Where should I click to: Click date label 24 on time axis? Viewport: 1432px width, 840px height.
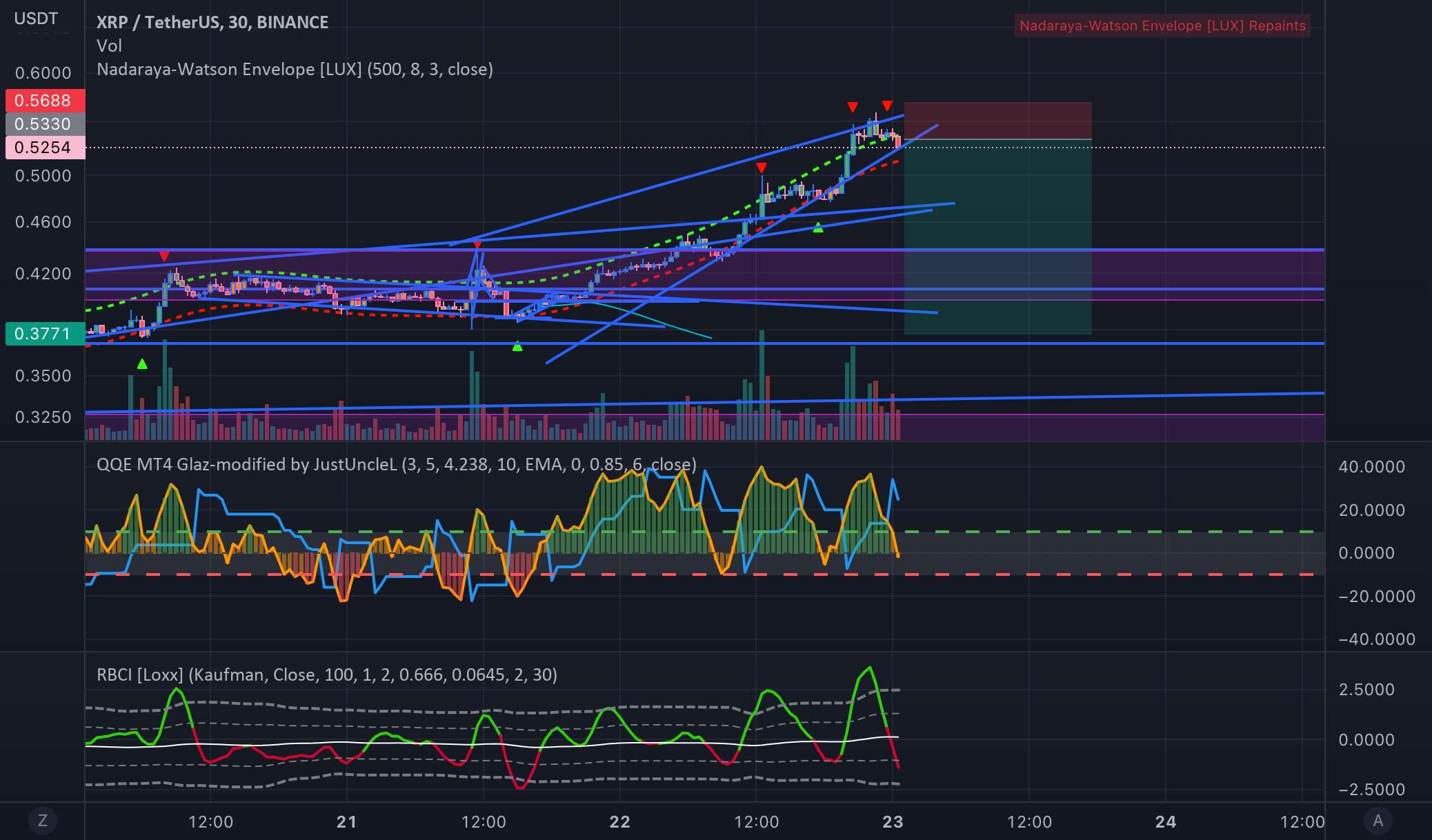coord(1166,821)
